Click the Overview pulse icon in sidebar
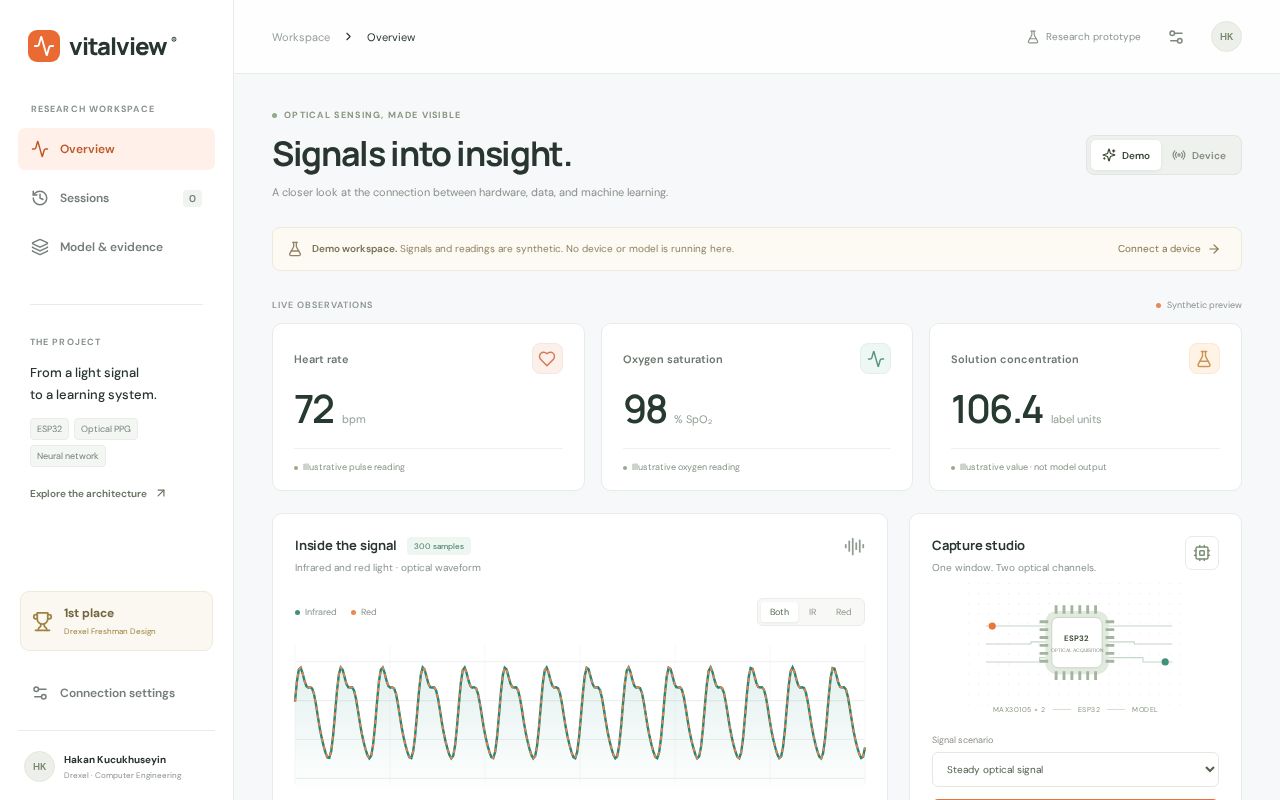Viewport: 1280px width, 800px height. (x=40, y=149)
